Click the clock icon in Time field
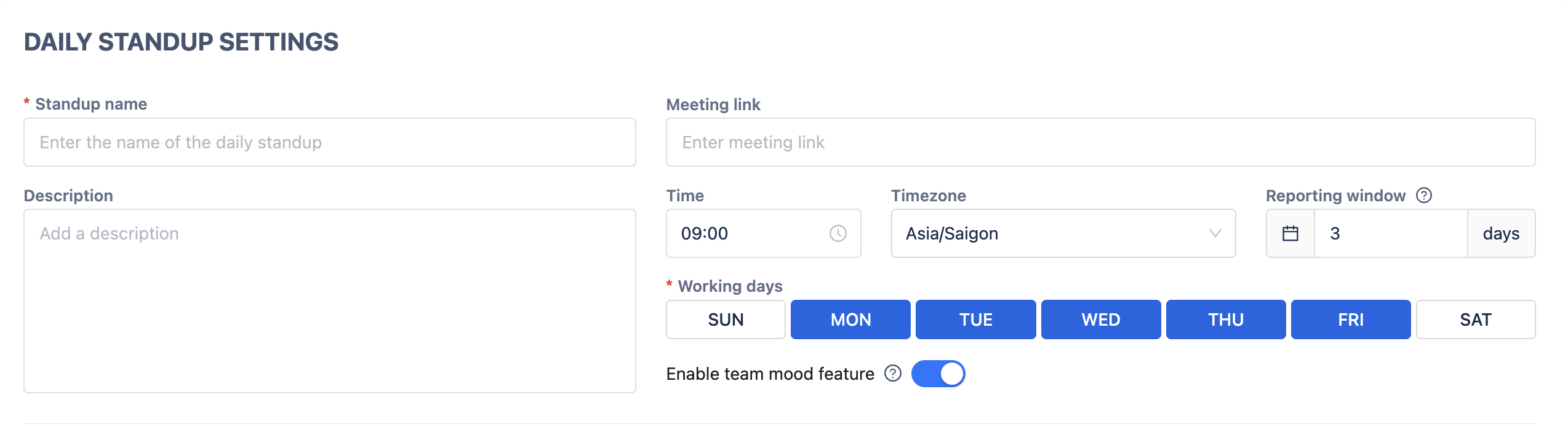The width and height of the screenshot is (1568, 426). tap(838, 233)
